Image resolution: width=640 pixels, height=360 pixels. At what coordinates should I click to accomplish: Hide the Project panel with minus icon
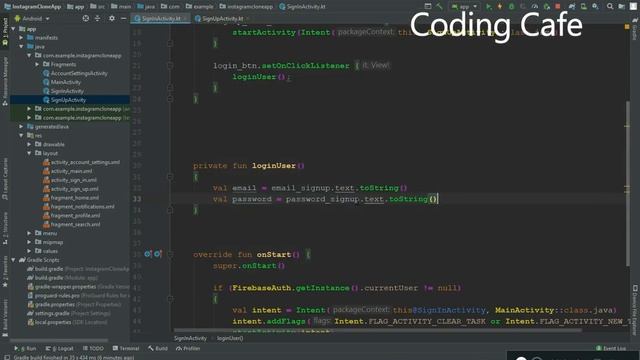(x=124, y=19)
